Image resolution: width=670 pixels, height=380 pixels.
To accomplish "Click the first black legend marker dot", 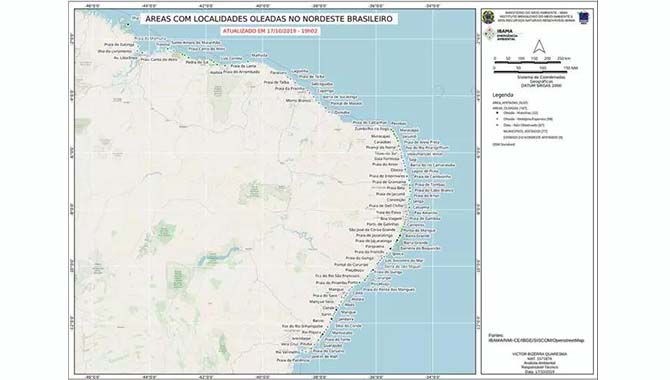I will coord(498,113).
